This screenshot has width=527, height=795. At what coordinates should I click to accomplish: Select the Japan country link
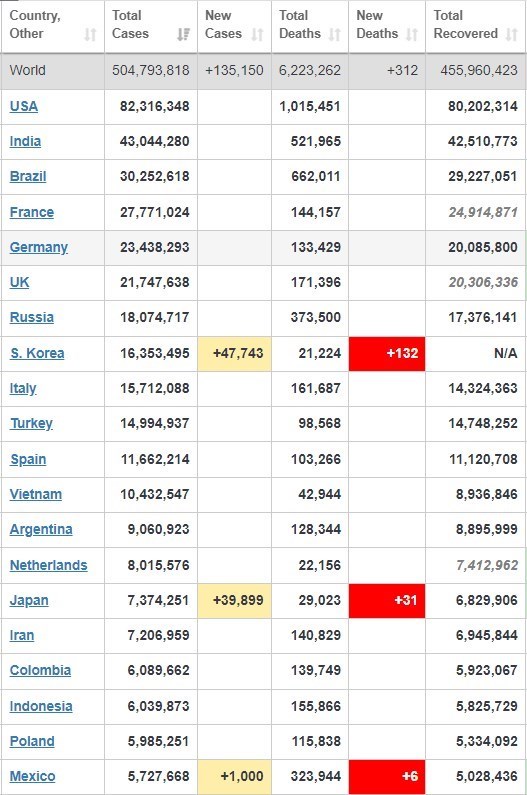coord(29,600)
